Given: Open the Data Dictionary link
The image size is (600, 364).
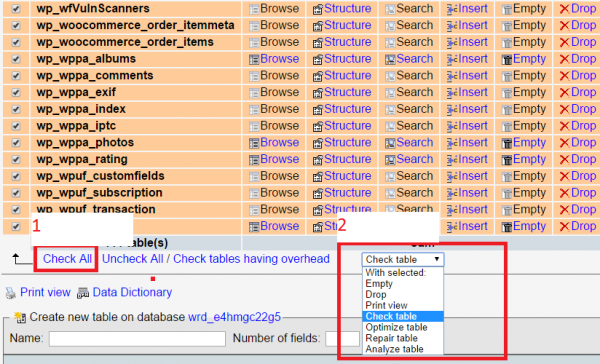Looking at the screenshot, I should click(132, 292).
